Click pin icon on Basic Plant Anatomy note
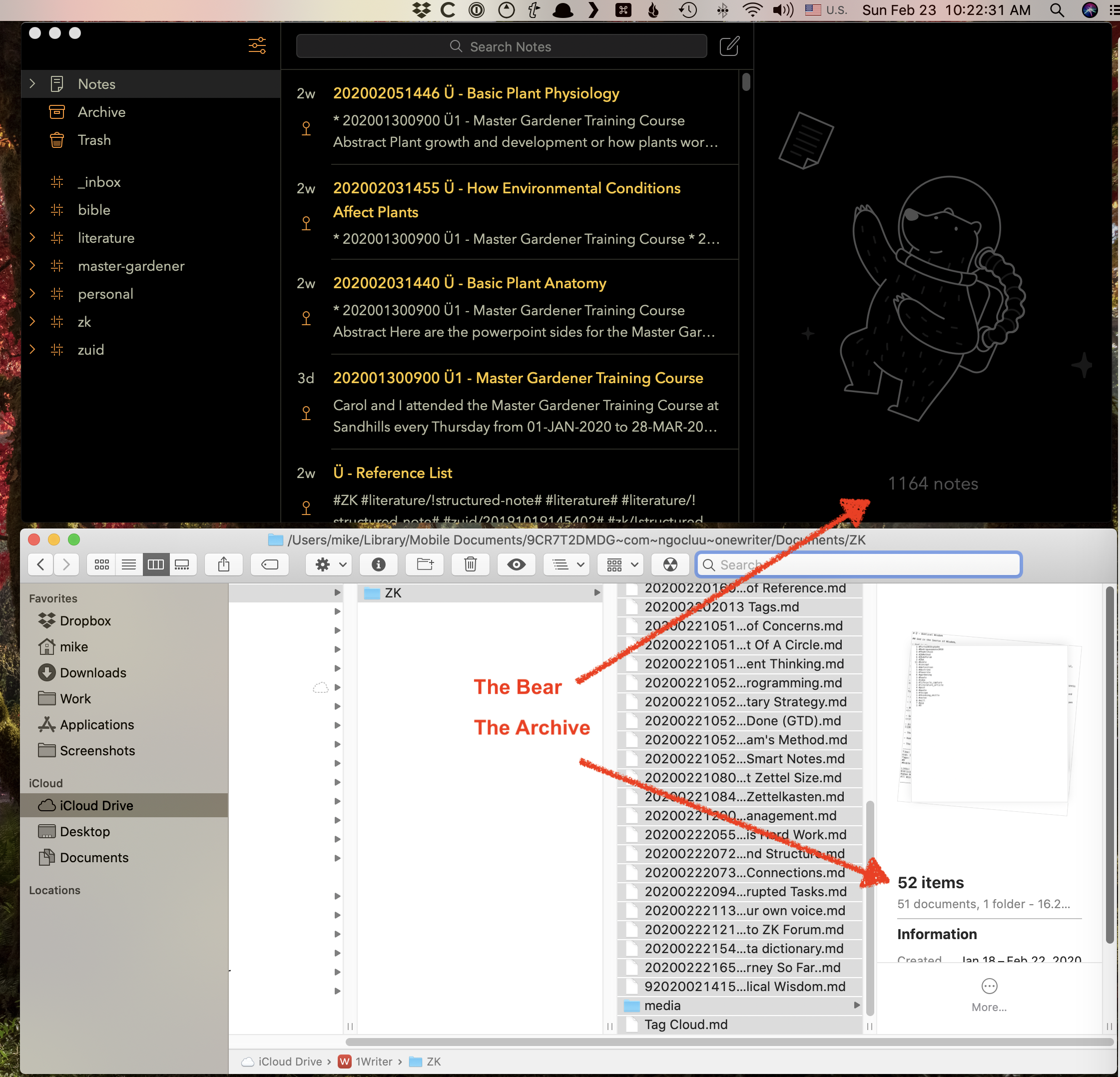1120x1077 pixels. tap(306, 318)
